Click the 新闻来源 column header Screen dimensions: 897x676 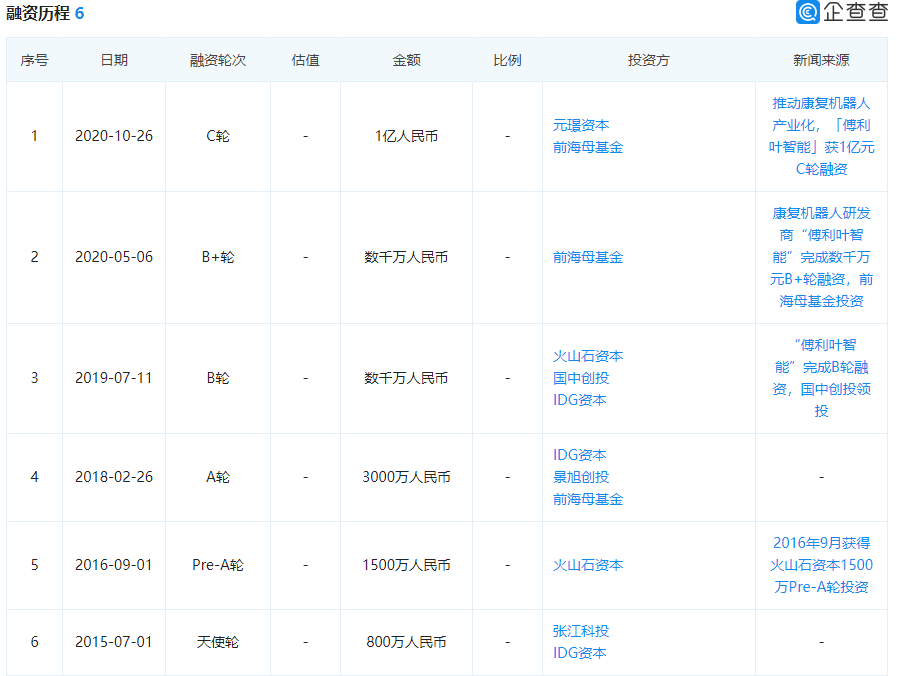(821, 60)
